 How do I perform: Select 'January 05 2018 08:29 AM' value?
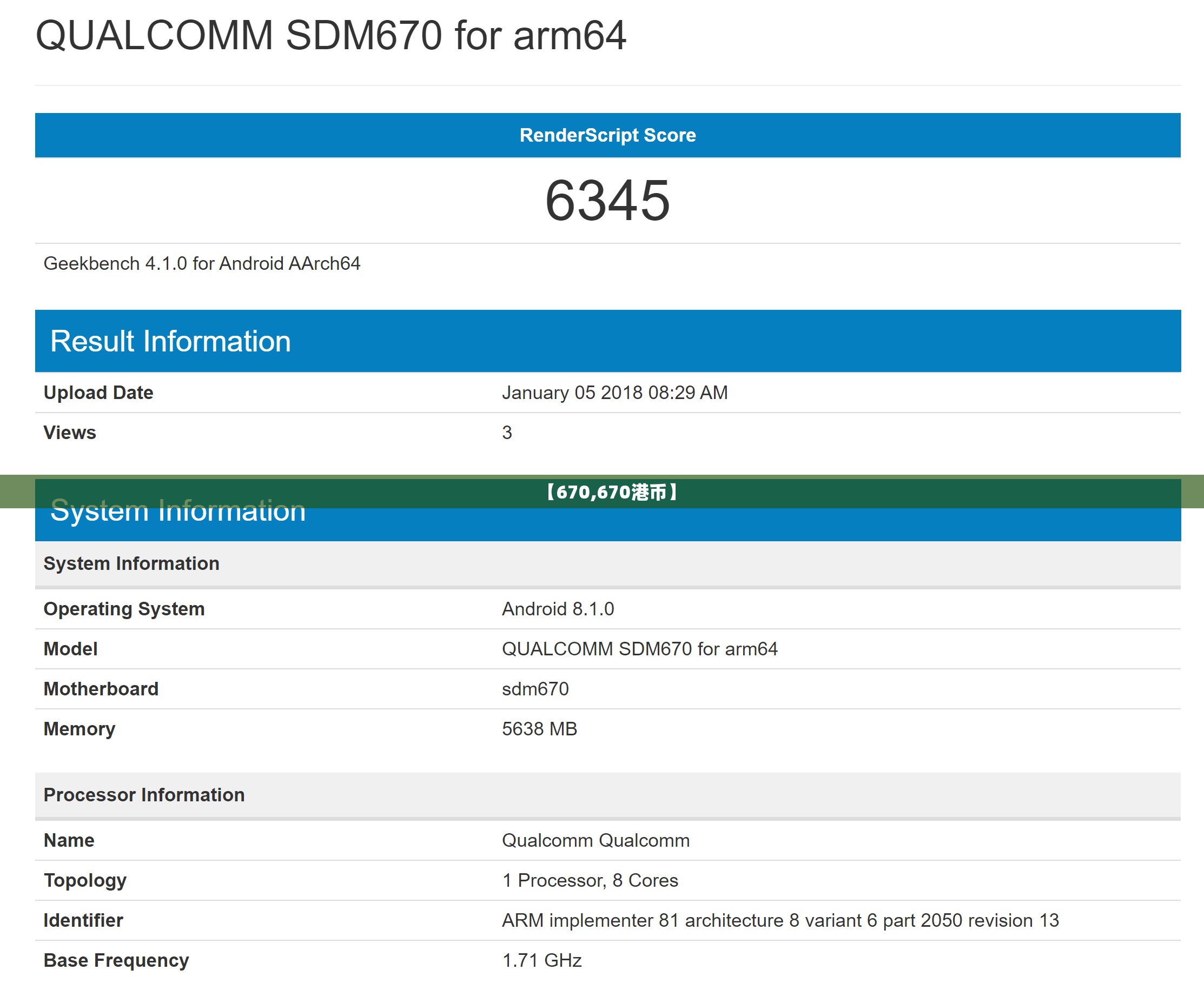click(615, 393)
